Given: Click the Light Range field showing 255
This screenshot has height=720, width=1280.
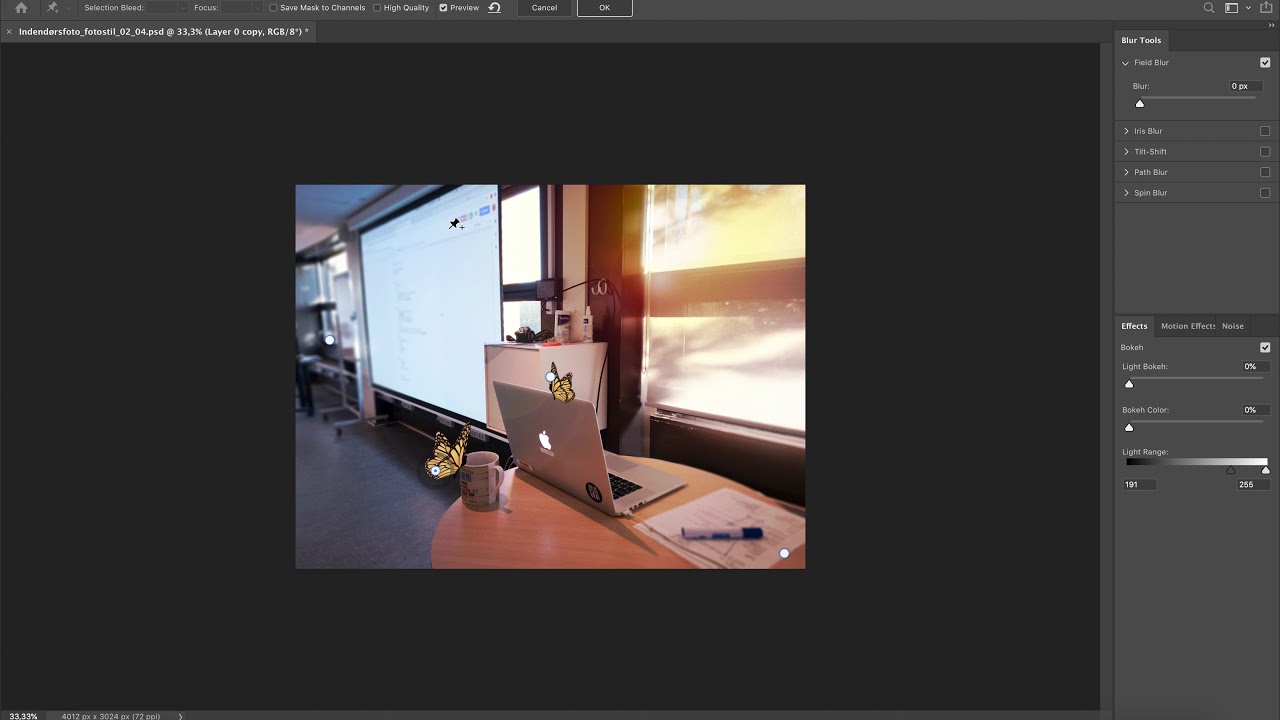Looking at the screenshot, I should 1253,485.
